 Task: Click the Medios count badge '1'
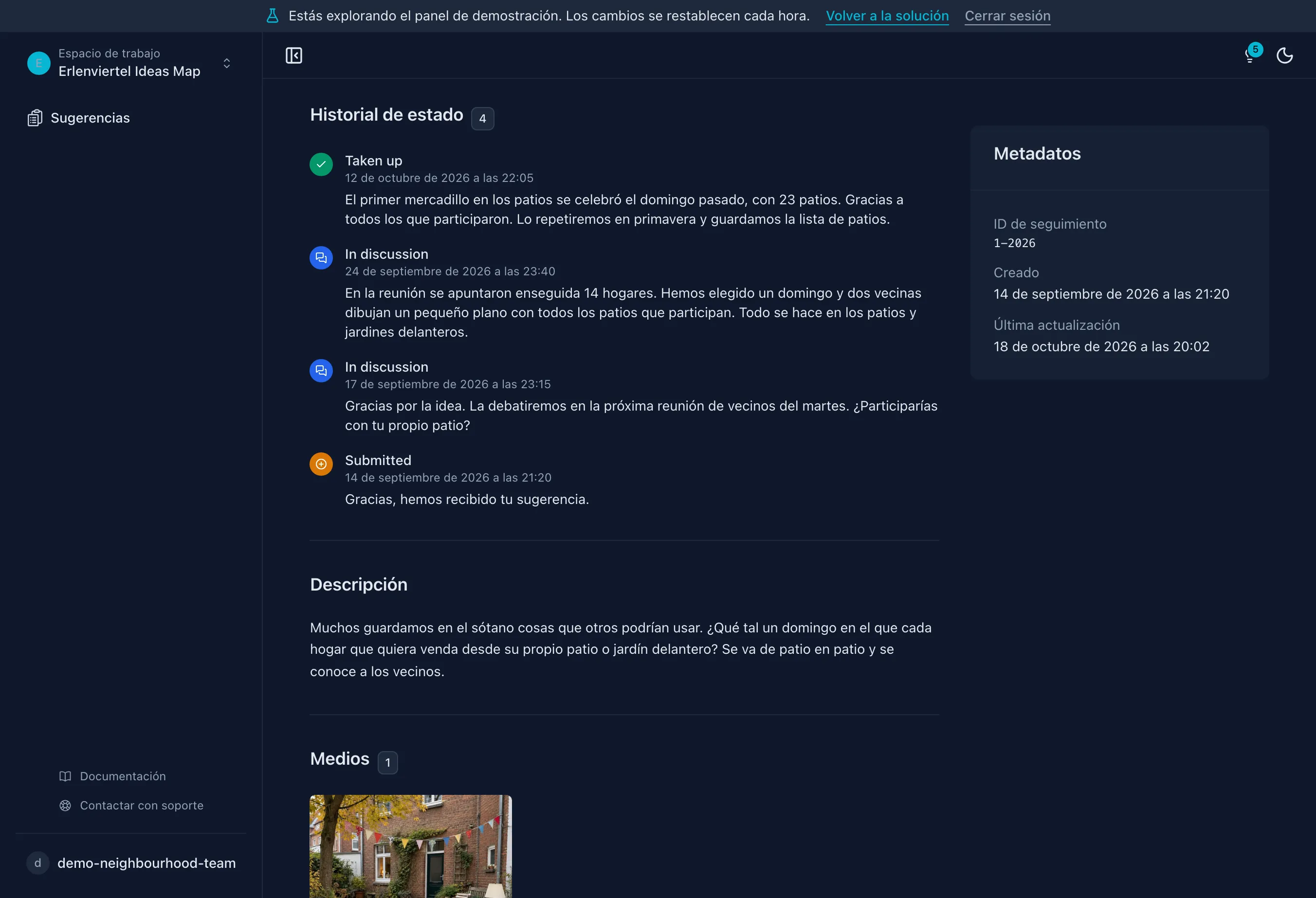387,762
